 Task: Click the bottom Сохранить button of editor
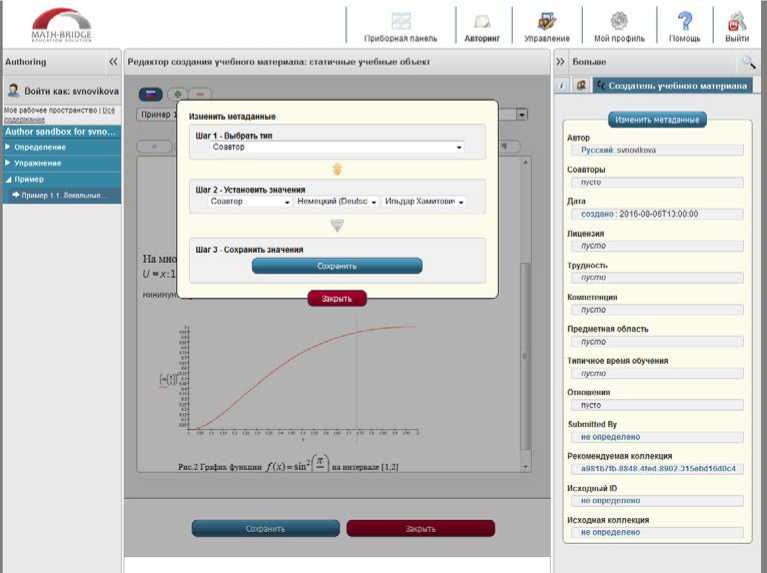pyautogui.click(x=266, y=529)
